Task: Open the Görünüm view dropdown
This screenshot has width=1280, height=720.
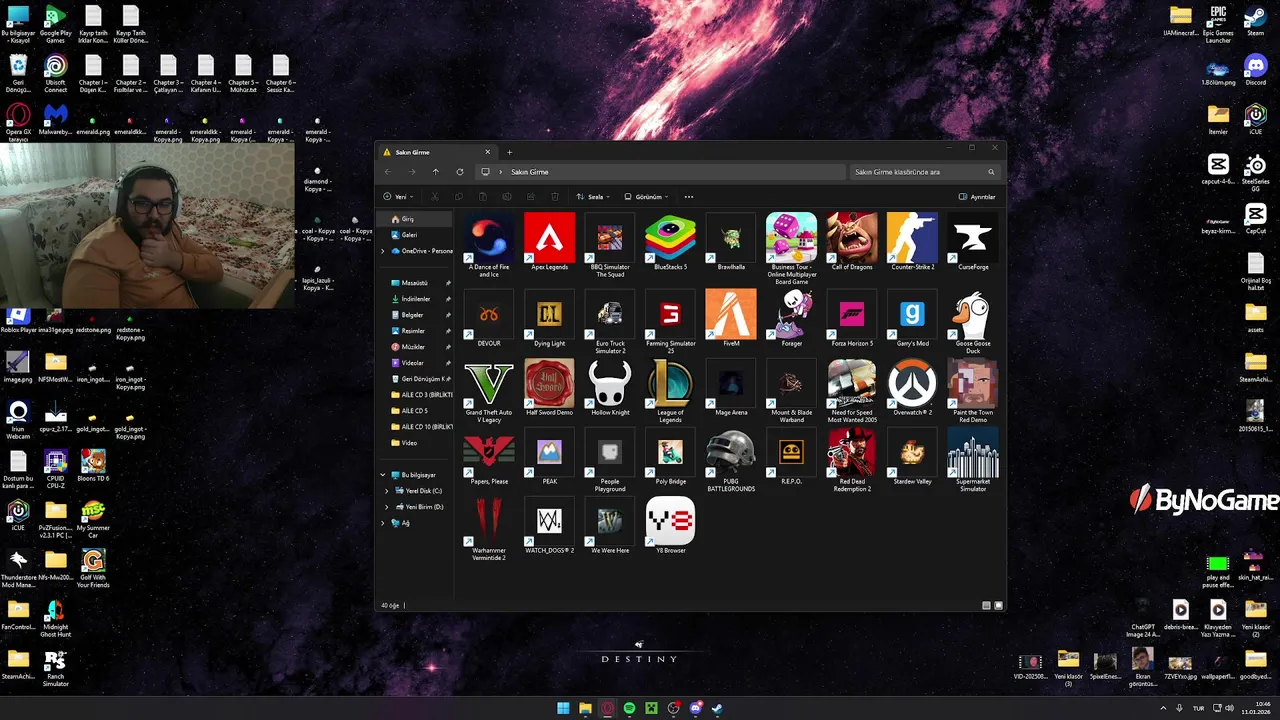Action: [646, 197]
